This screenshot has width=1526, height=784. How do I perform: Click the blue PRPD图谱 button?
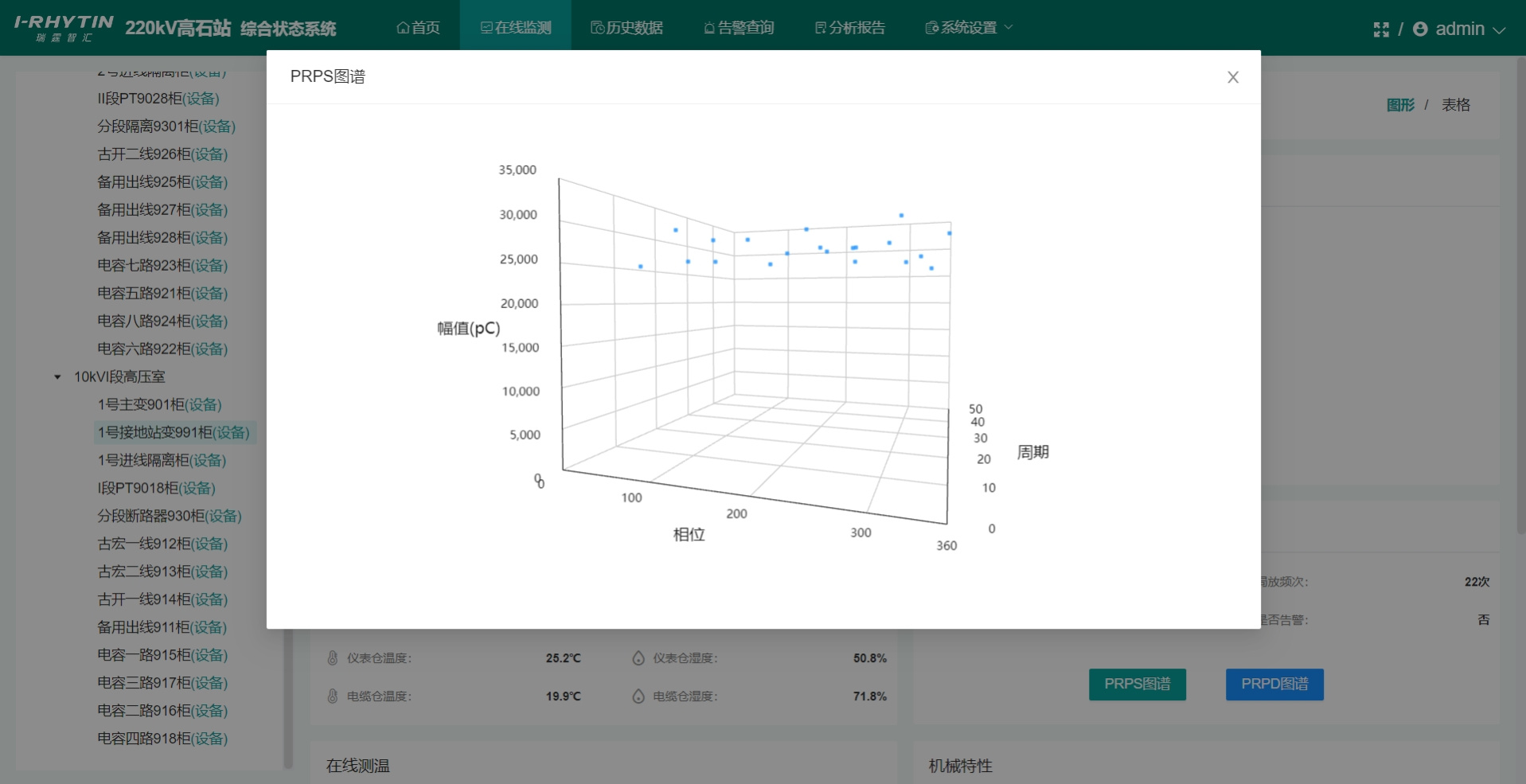pyautogui.click(x=1274, y=685)
